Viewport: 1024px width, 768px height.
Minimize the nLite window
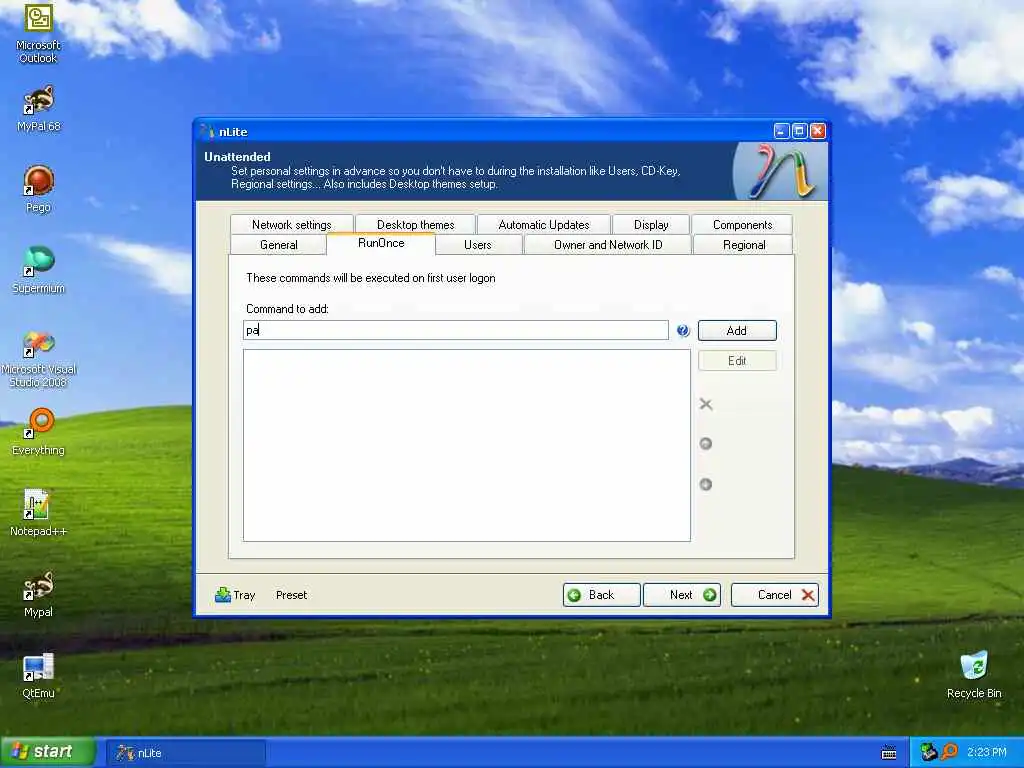click(x=782, y=131)
